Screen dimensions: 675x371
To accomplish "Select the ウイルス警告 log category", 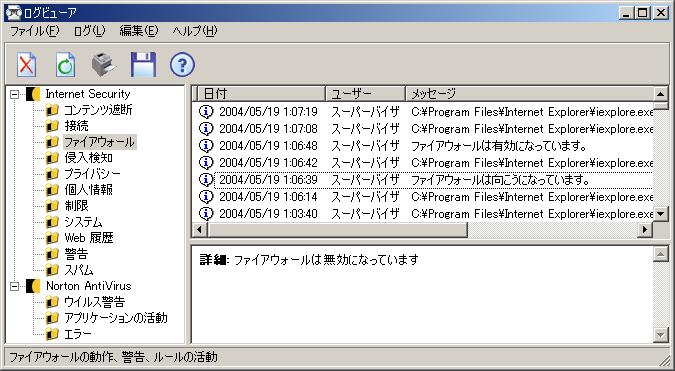I will (94, 302).
